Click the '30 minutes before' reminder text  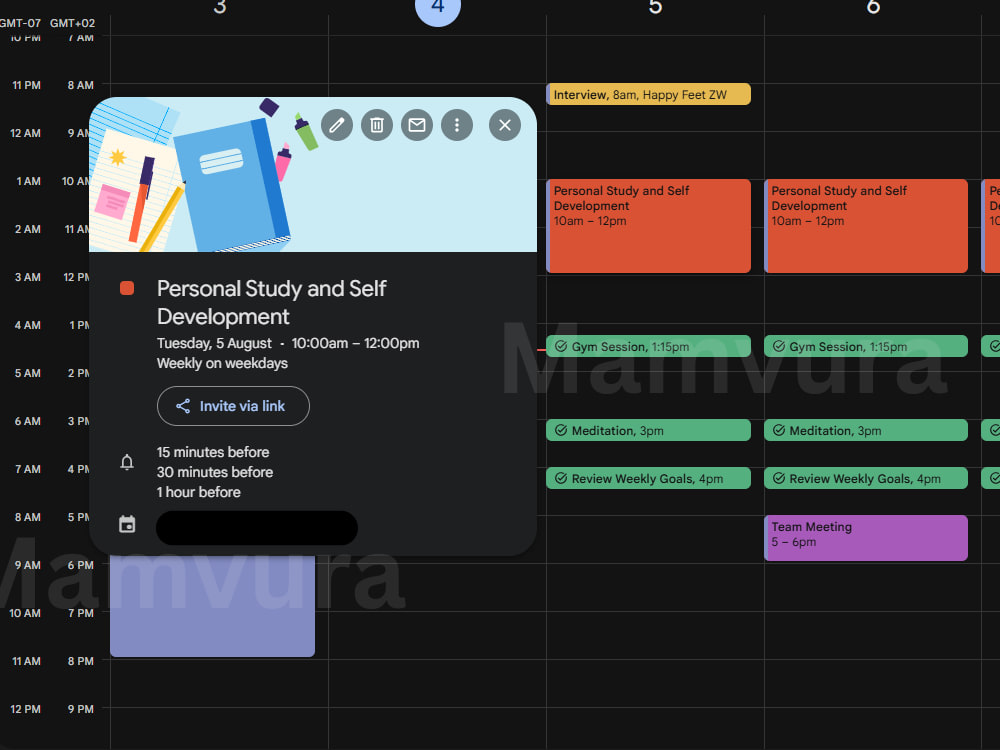[x=215, y=472]
